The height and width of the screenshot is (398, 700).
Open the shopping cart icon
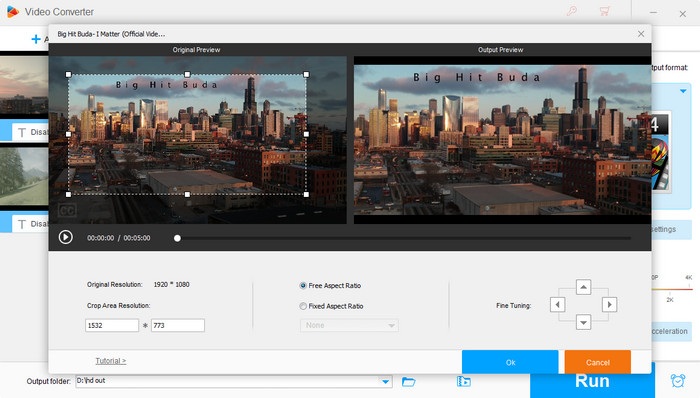[604, 11]
